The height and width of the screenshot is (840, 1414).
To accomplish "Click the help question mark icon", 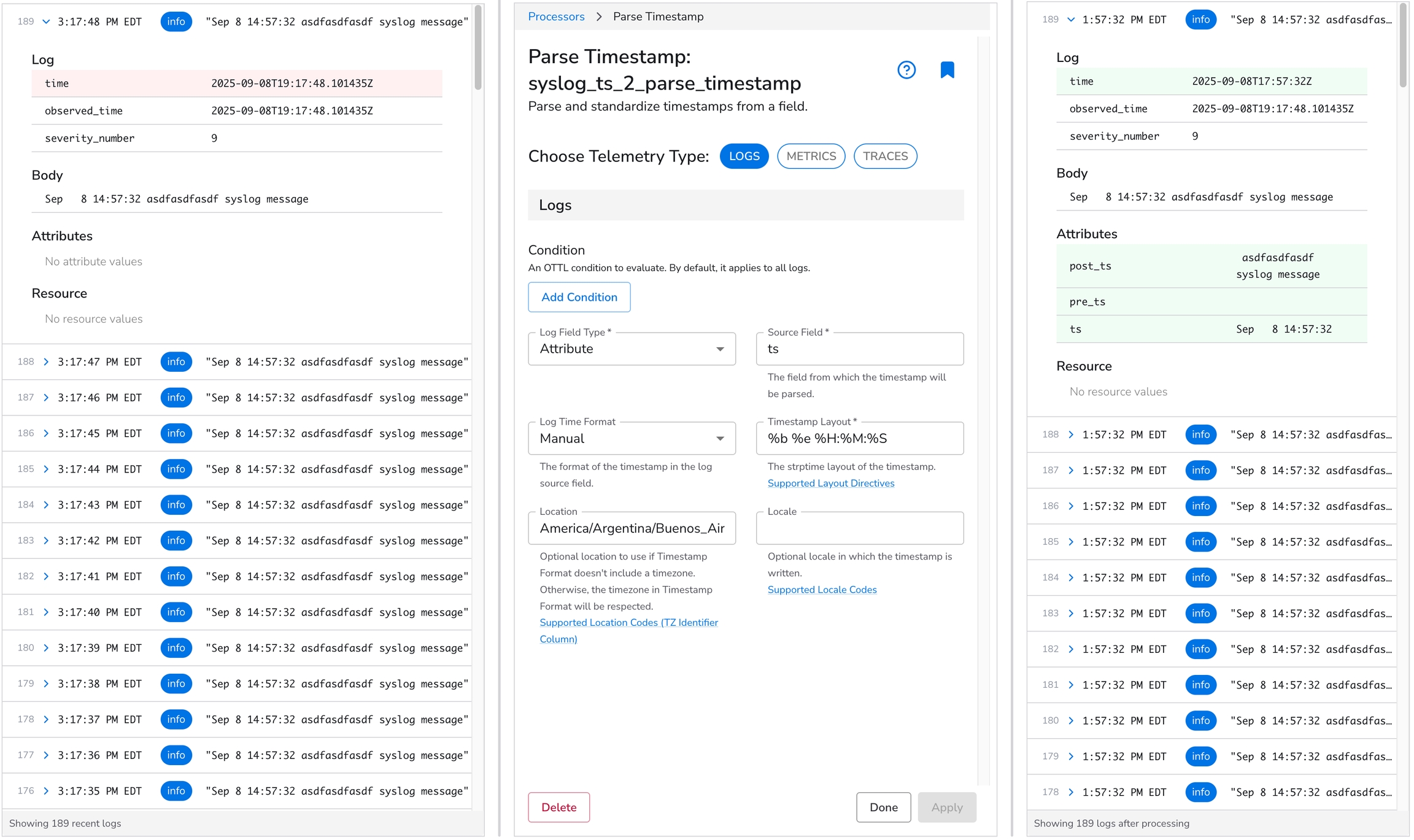I will coord(906,70).
